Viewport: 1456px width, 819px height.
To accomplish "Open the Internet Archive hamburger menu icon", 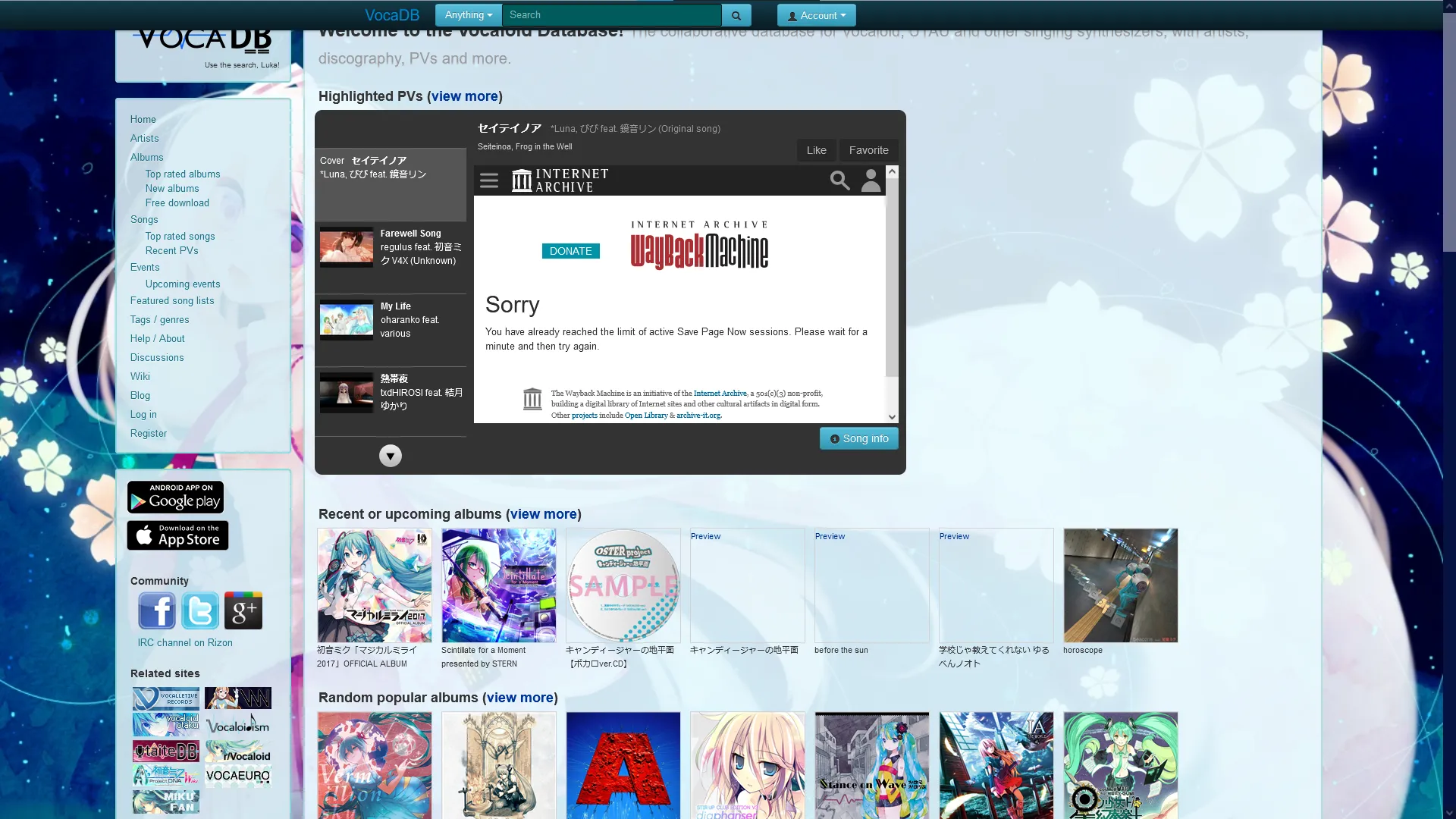I will click(x=489, y=180).
